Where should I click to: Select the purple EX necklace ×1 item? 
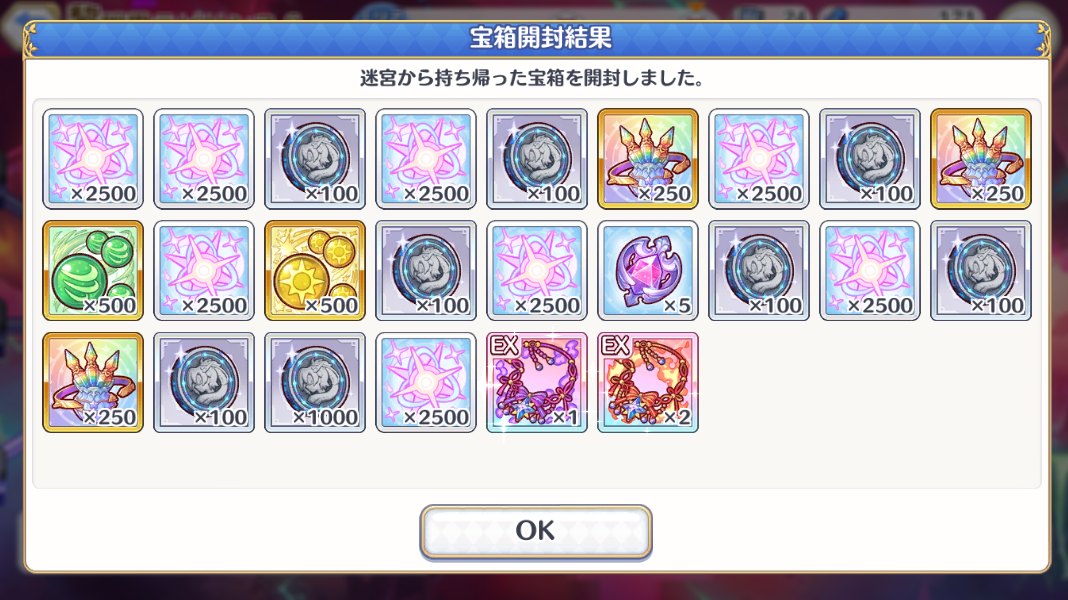coord(537,382)
